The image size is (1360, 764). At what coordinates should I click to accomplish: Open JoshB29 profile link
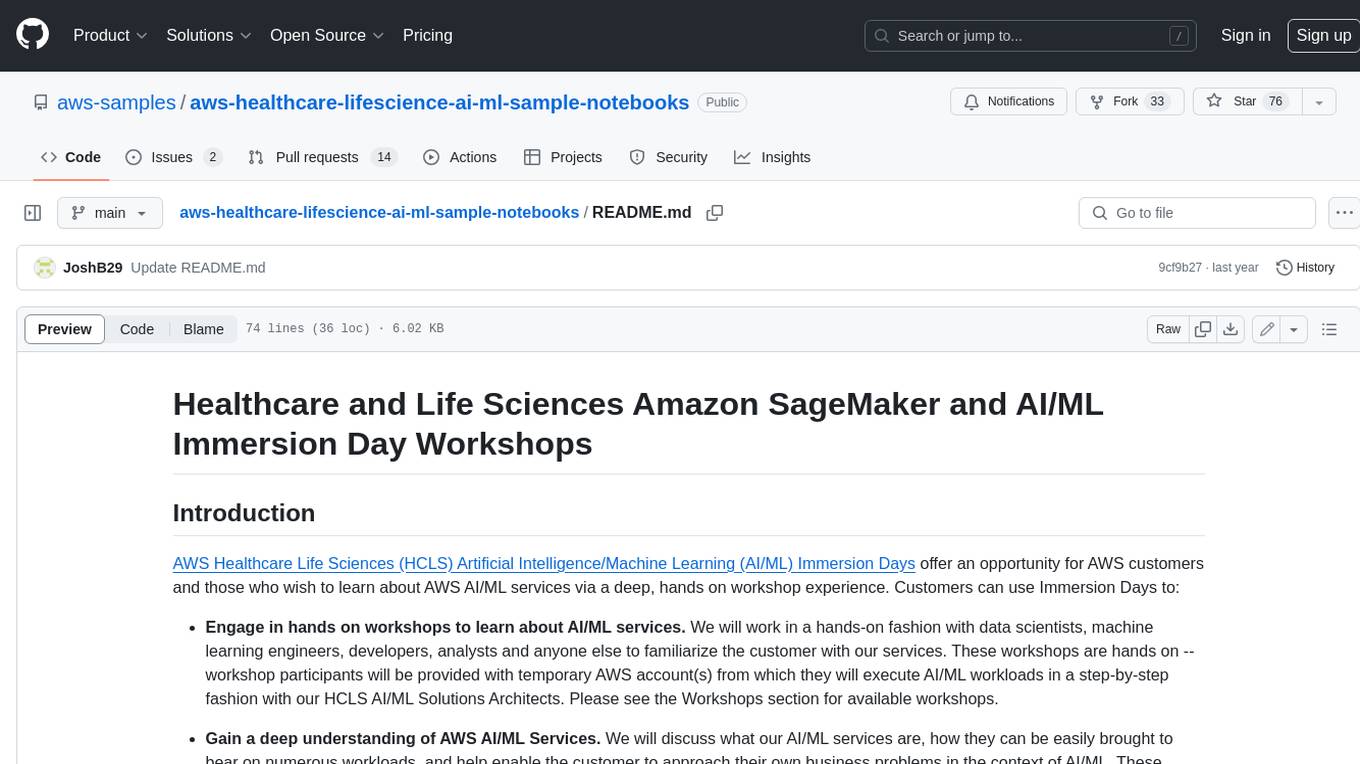(x=92, y=268)
